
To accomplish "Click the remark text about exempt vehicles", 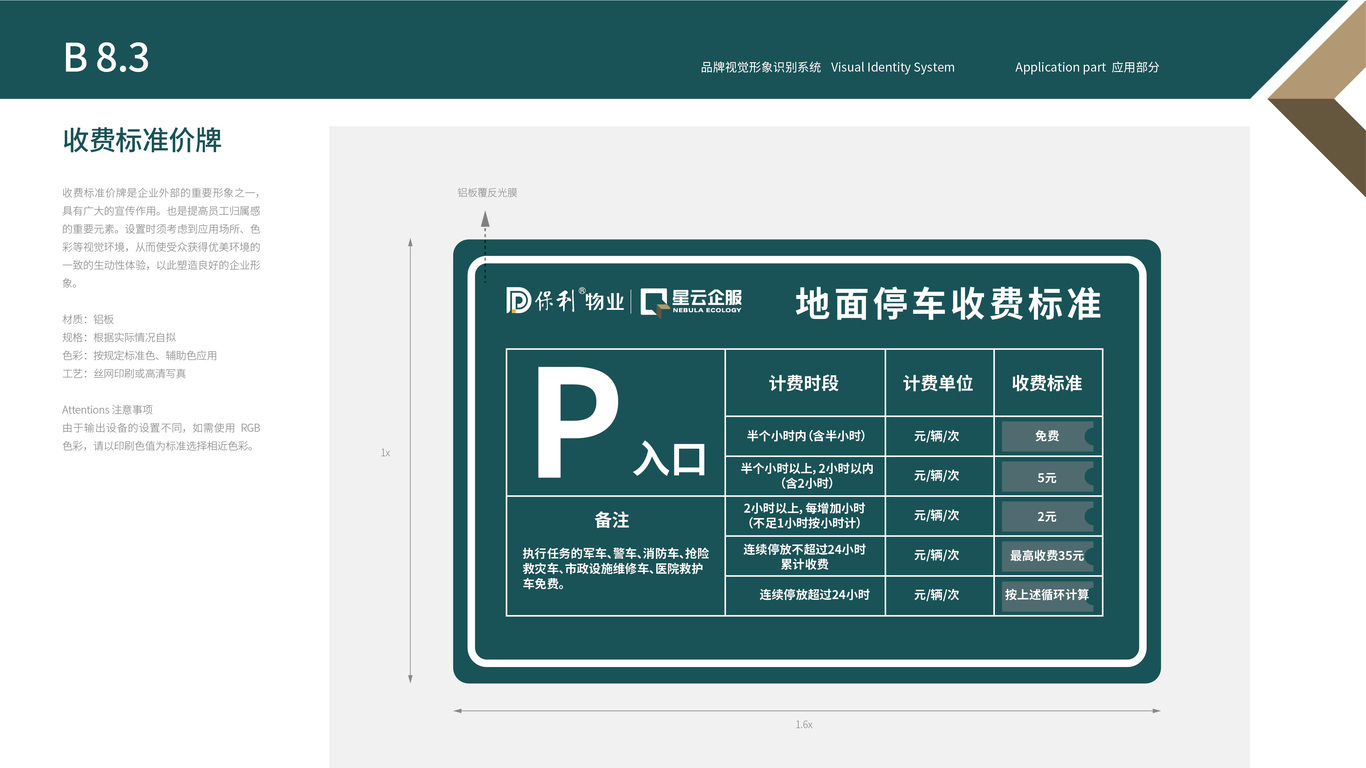I will [x=616, y=569].
